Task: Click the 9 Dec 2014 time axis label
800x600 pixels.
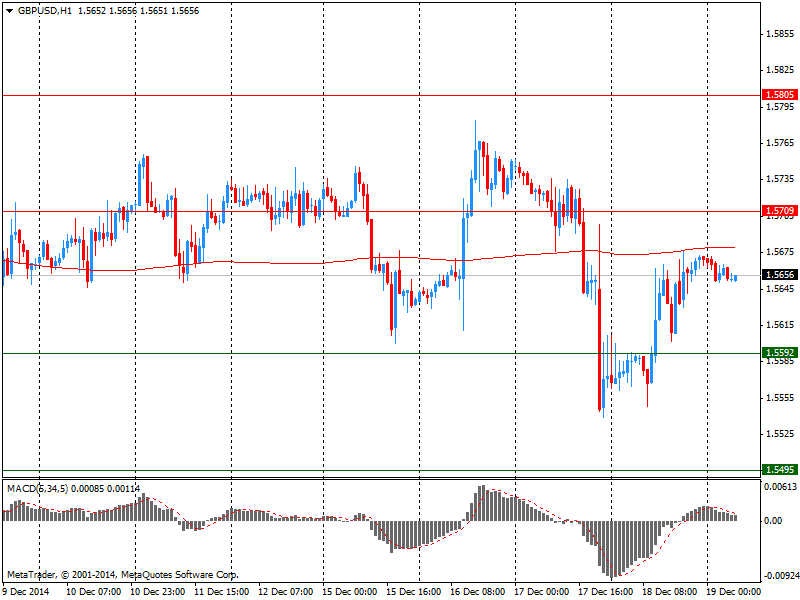Action: click(x=26, y=591)
